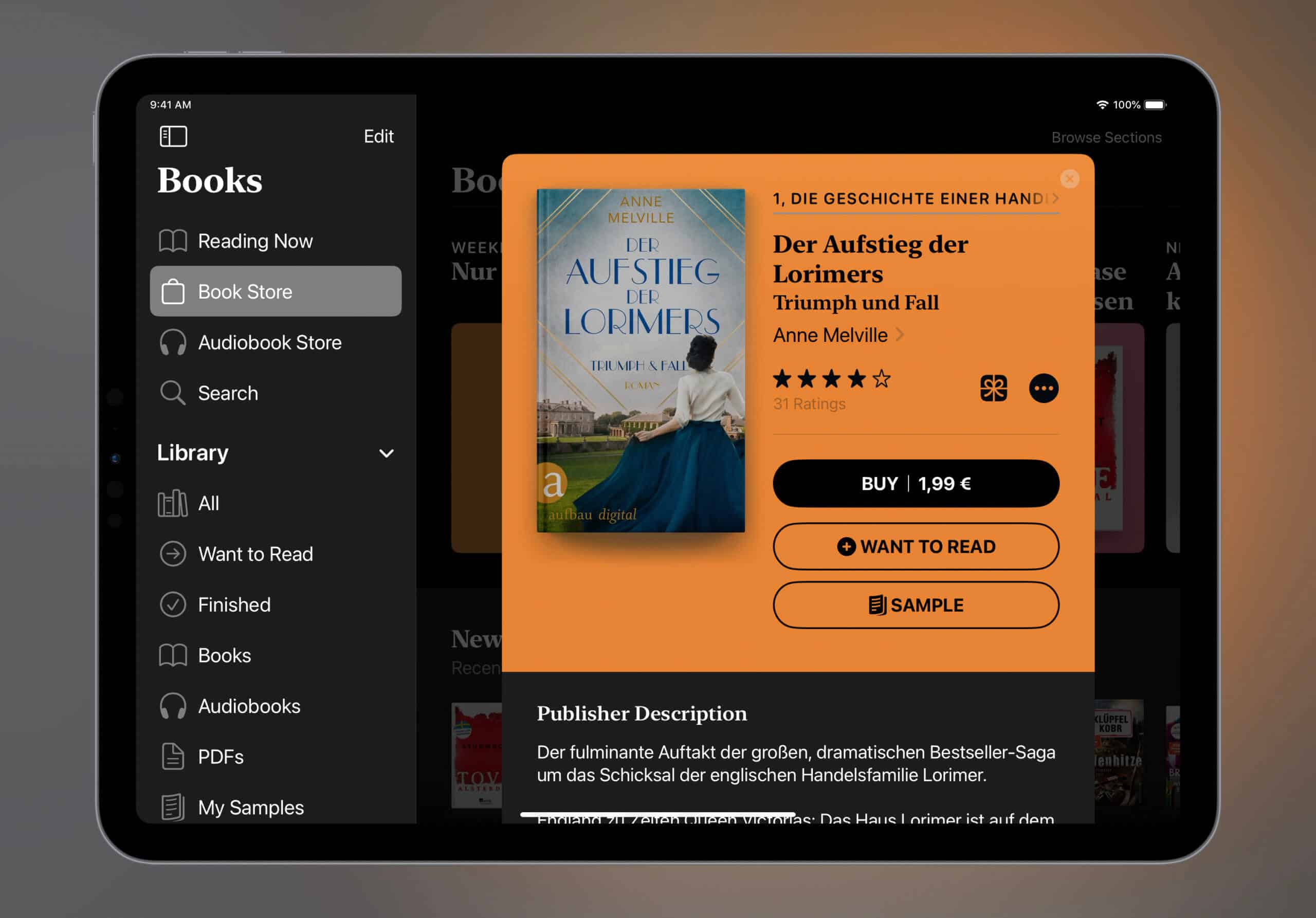The image size is (1316, 918).
Task: Open the Want to Read collection
Action: pyautogui.click(x=276, y=554)
